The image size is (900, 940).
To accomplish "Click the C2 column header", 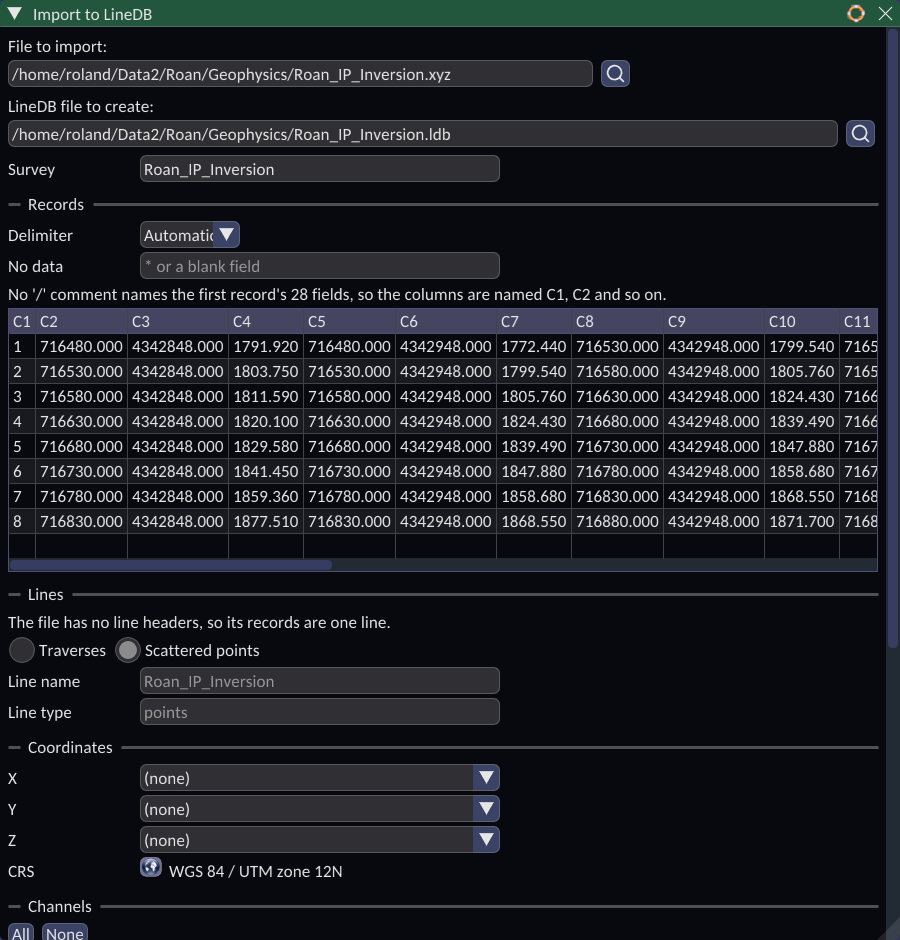I will (x=82, y=321).
